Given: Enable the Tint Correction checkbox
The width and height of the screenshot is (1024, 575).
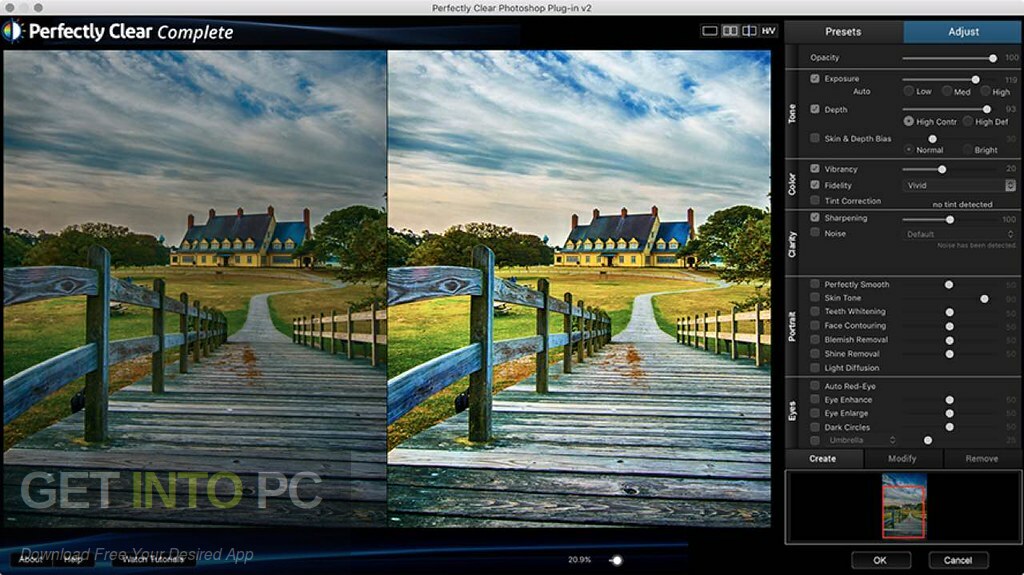Looking at the screenshot, I should tap(815, 201).
